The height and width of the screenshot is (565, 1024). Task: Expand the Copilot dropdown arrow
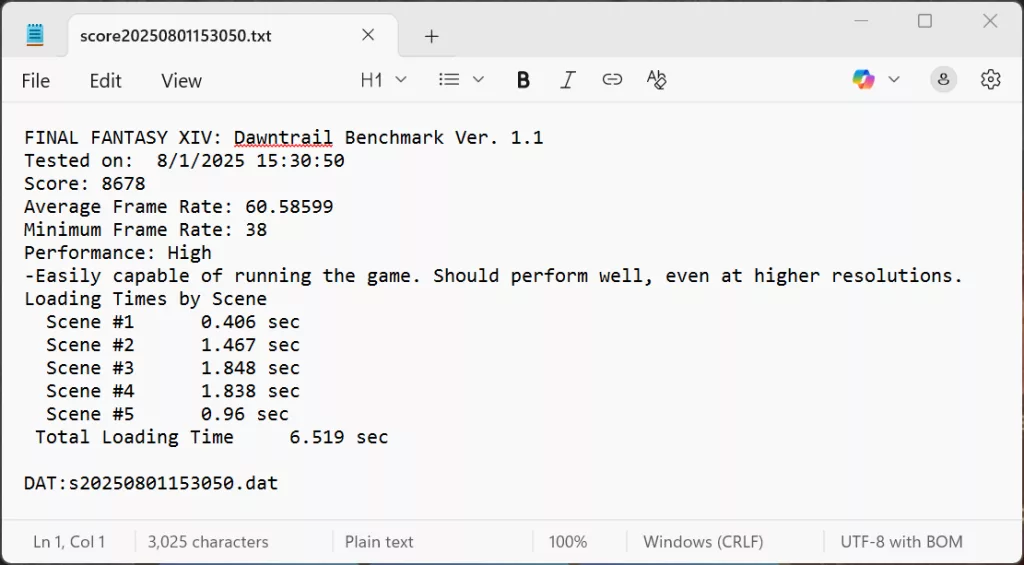point(894,80)
